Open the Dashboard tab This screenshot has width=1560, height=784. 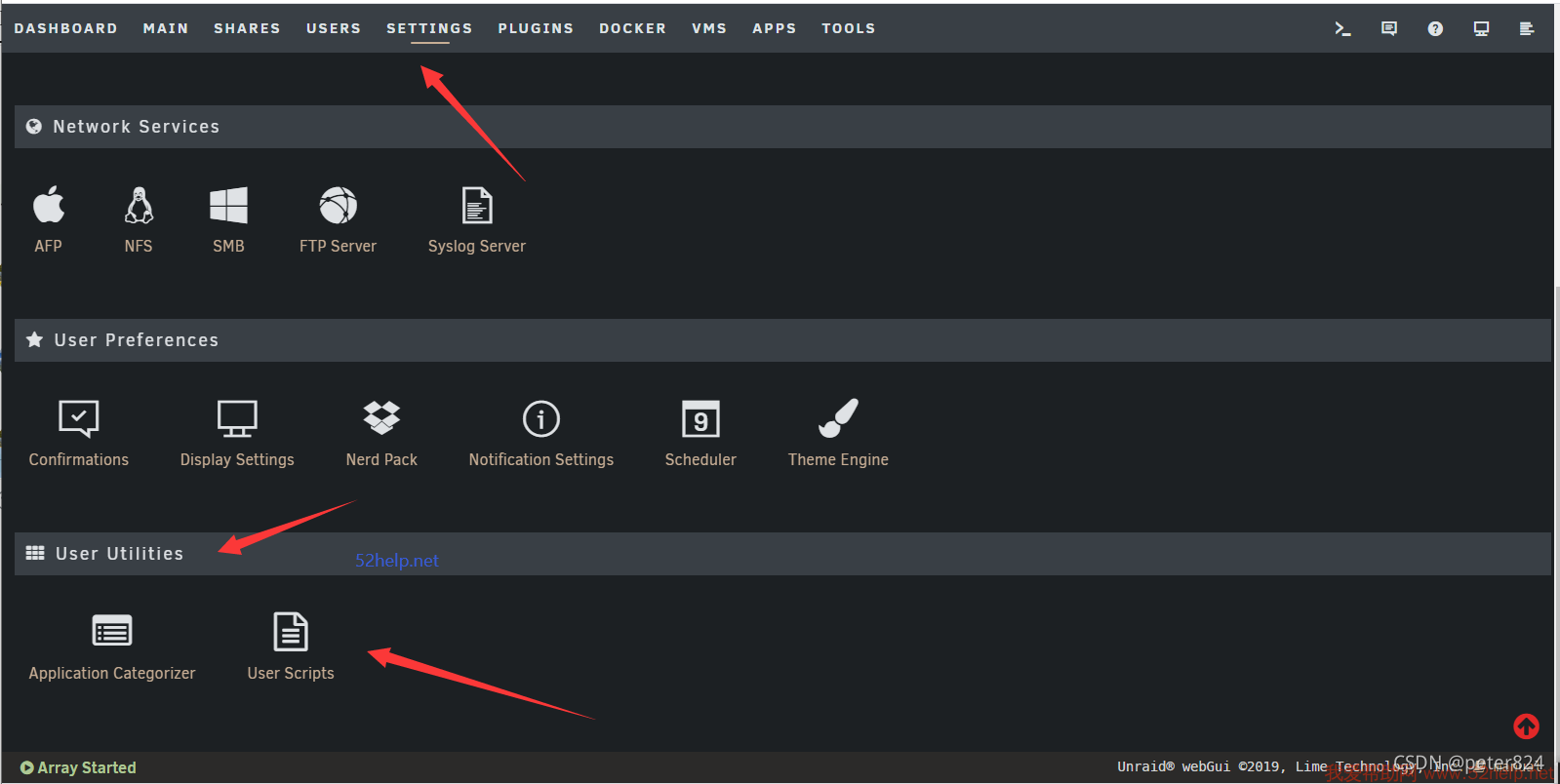(x=65, y=28)
